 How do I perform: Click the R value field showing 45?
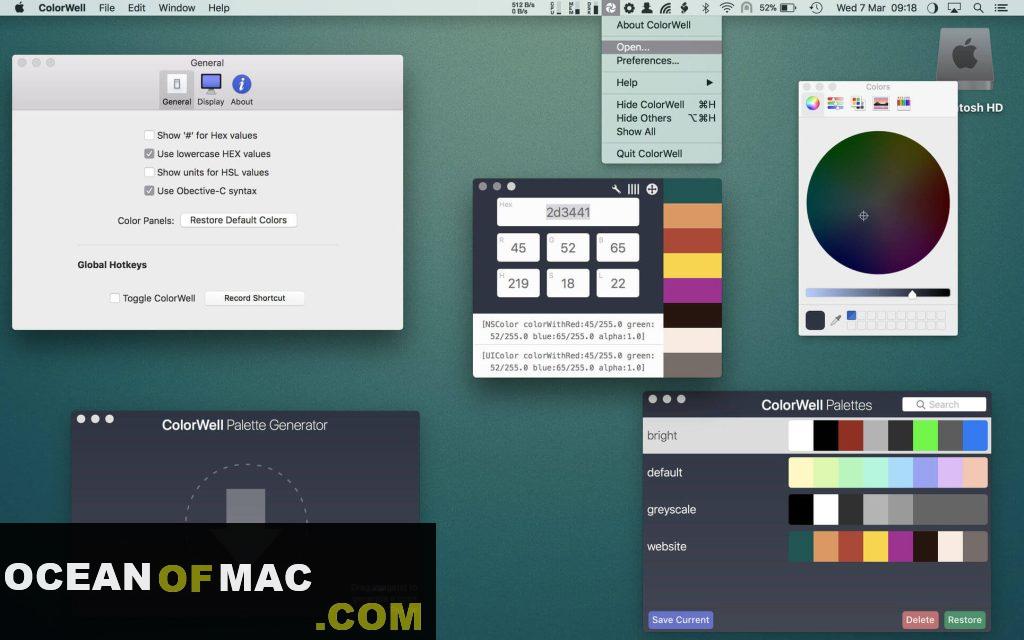(519, 248)
